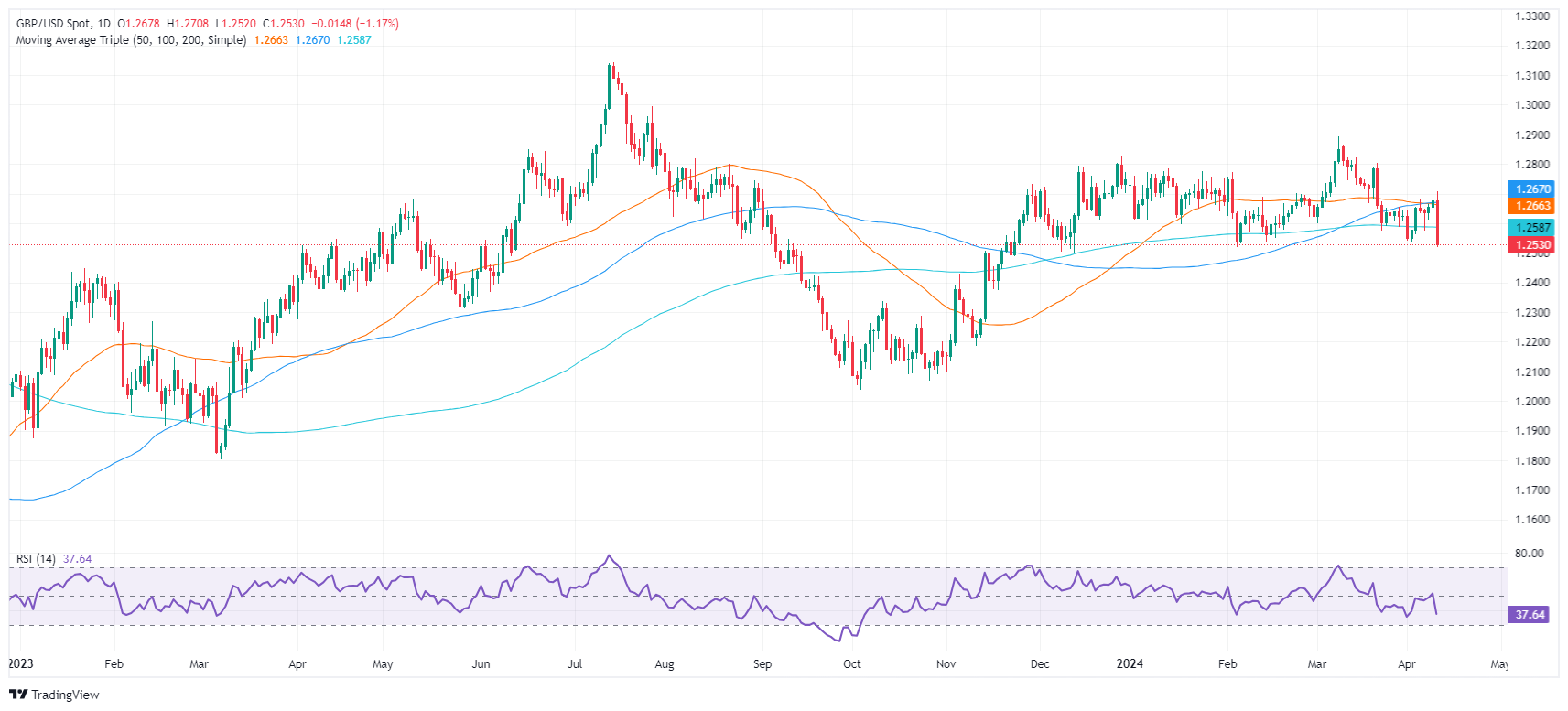Click the 2023 label on time axis
This screenshot has width=1568, height=711.
[x=21, y=664]
